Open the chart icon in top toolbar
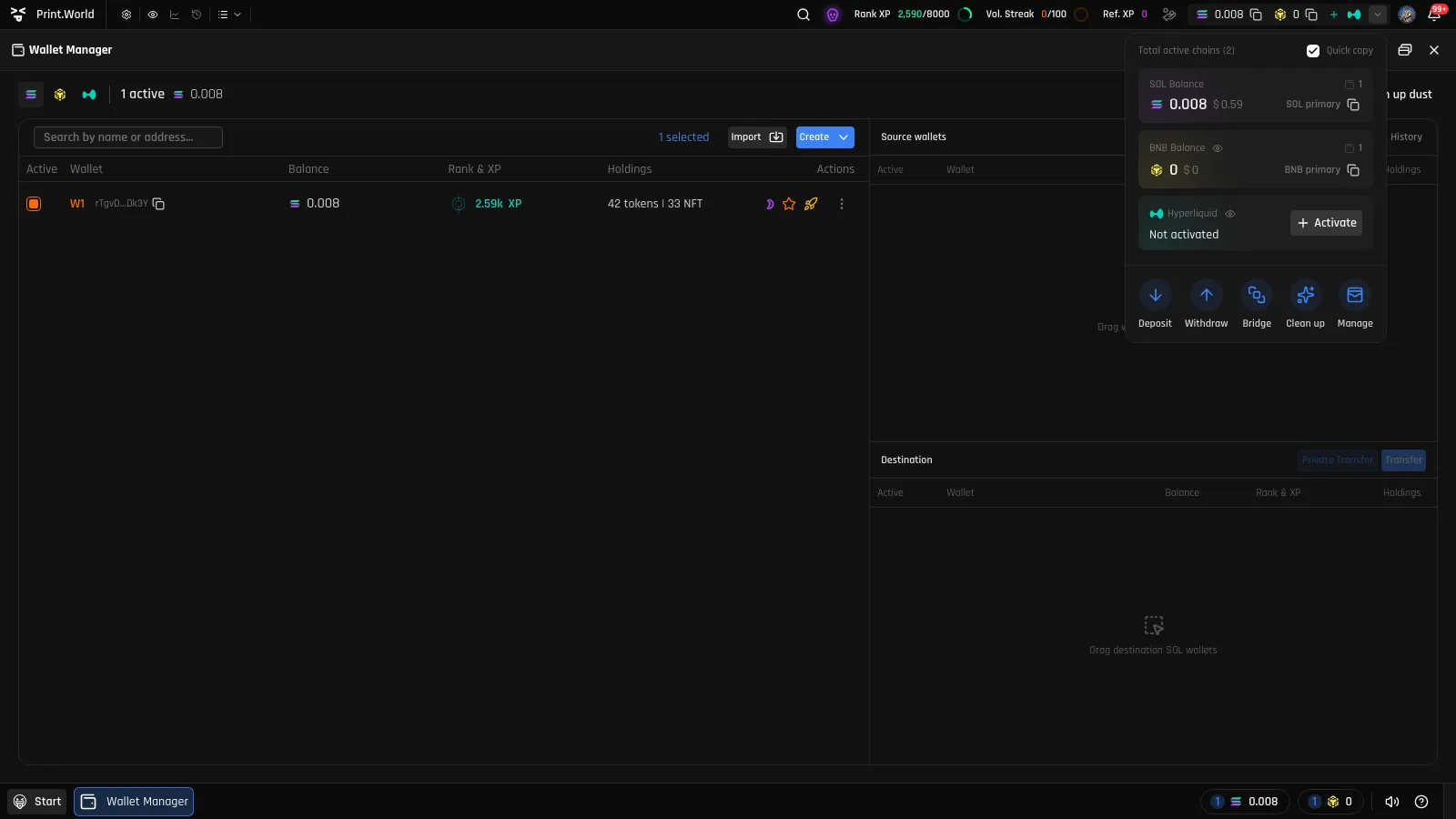 click(174, 15)
